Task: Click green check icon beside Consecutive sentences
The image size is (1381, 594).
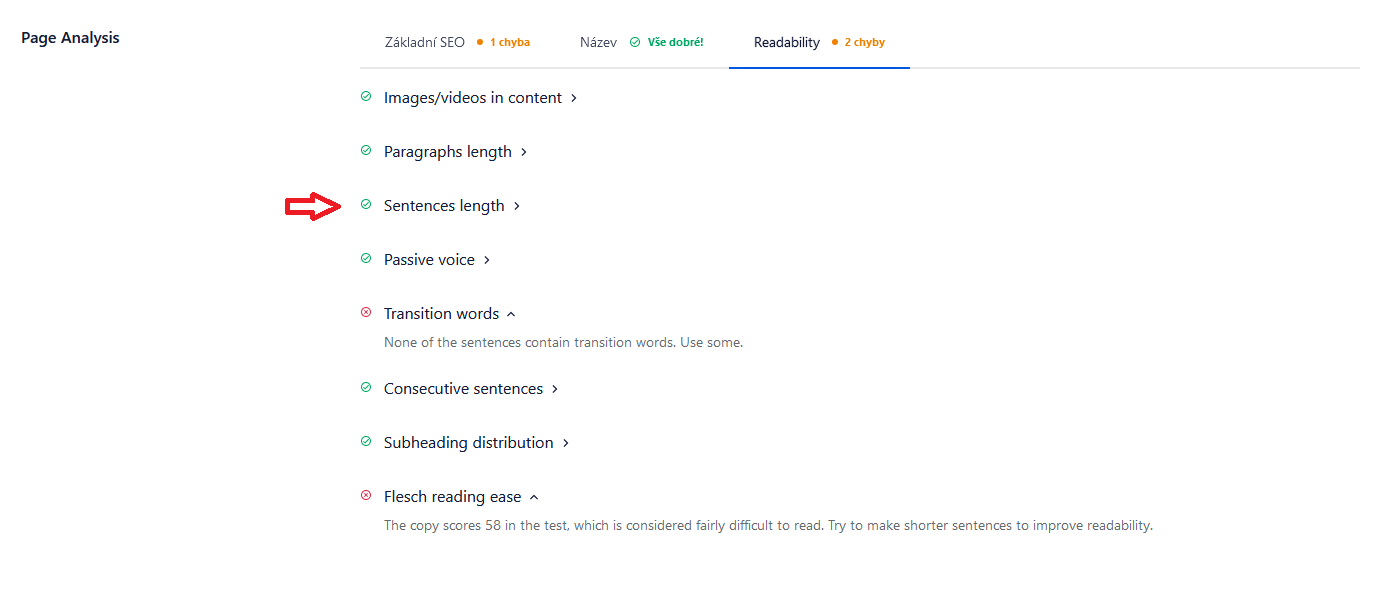Action: pos(365,388)
